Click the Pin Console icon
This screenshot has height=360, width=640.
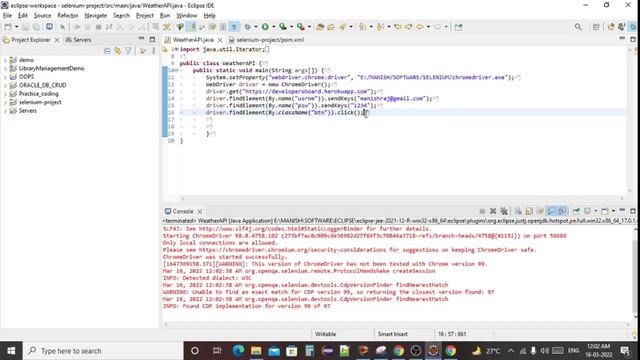pos(576,211)
